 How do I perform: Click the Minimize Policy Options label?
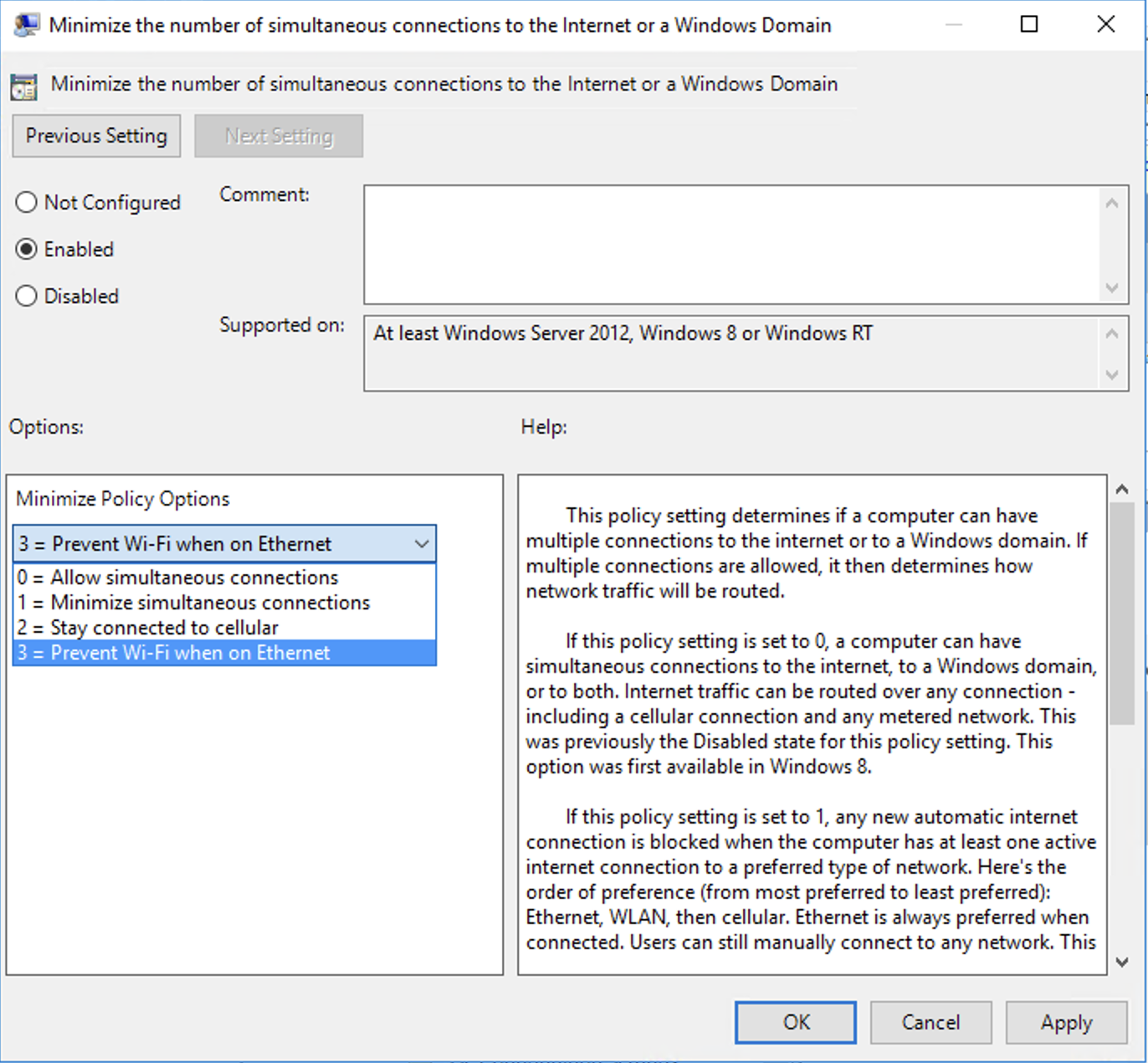pos(122,499)
